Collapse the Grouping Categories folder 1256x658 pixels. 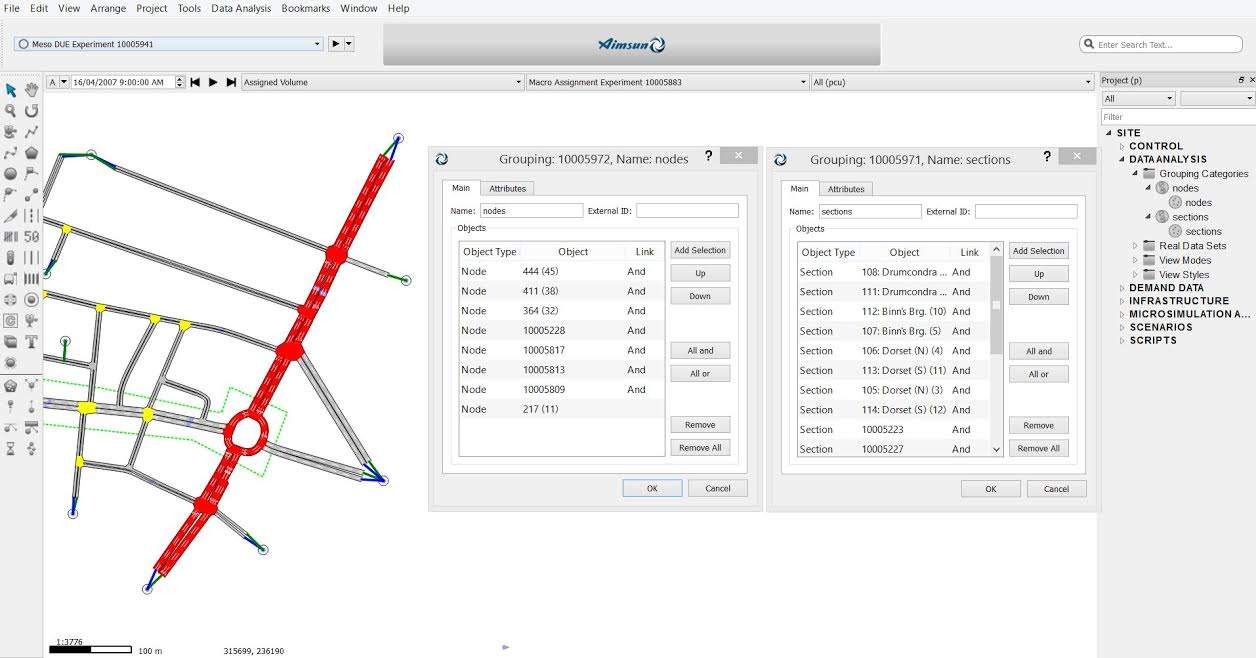(x=1135, y=174)
